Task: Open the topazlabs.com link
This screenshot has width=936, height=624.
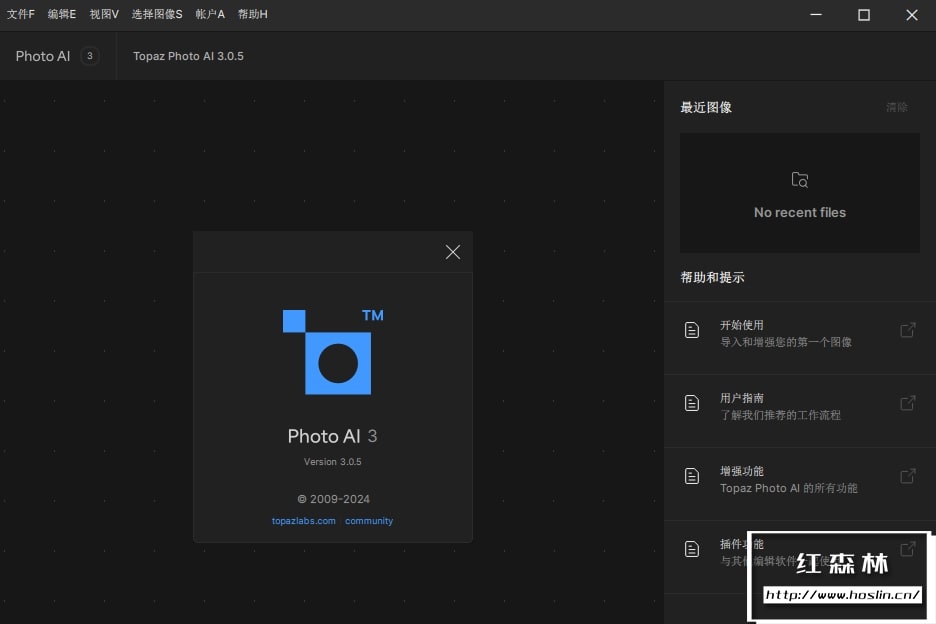Action: pos(304,521)
